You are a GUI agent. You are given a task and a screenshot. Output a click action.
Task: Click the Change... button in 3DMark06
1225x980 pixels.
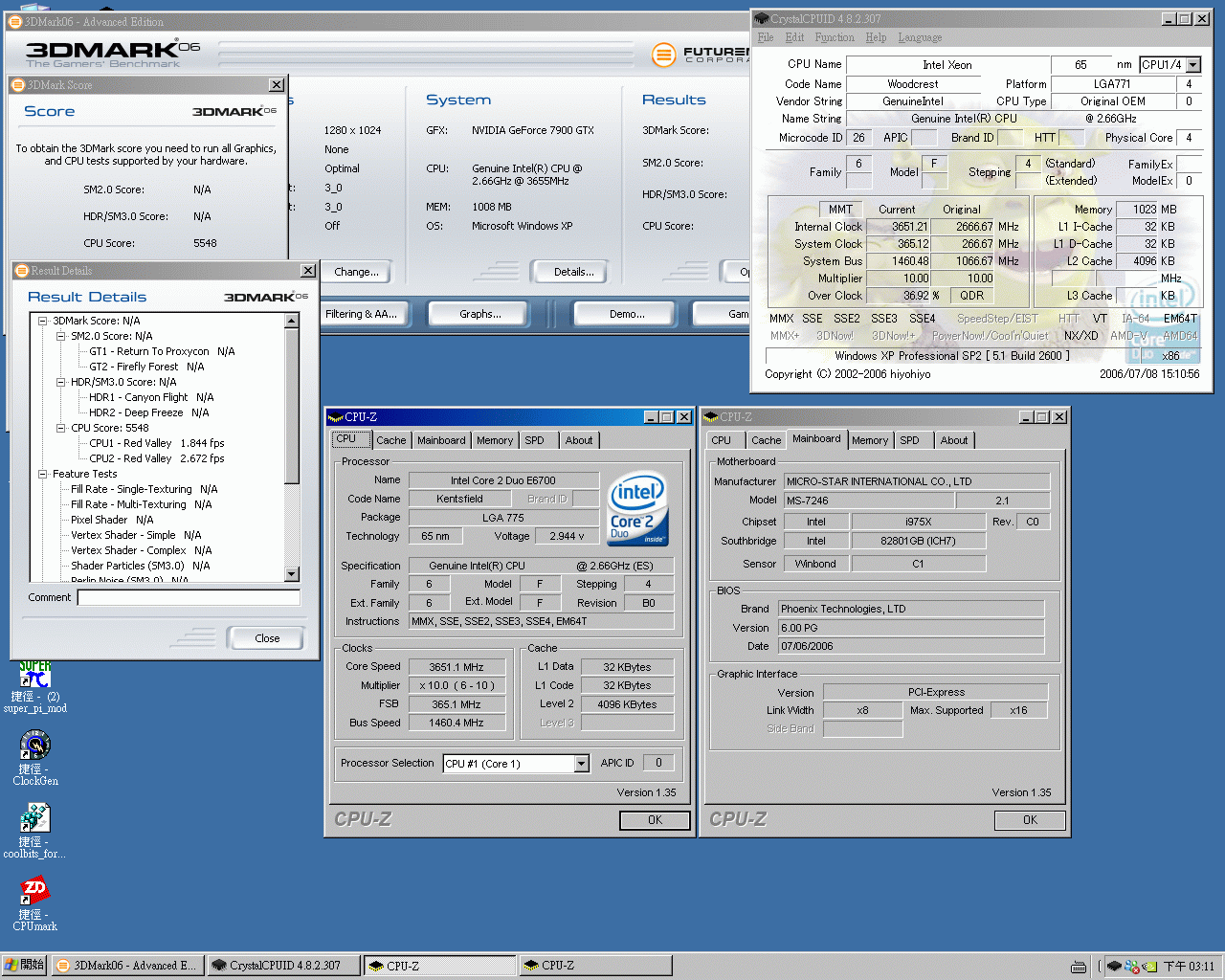point(356,272)
